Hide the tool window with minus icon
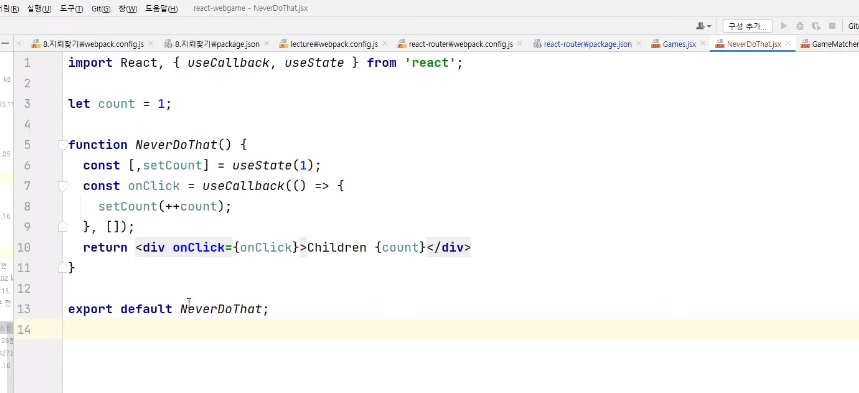The width and height of the screenshot is (859, 393). (x=5, y=44)
